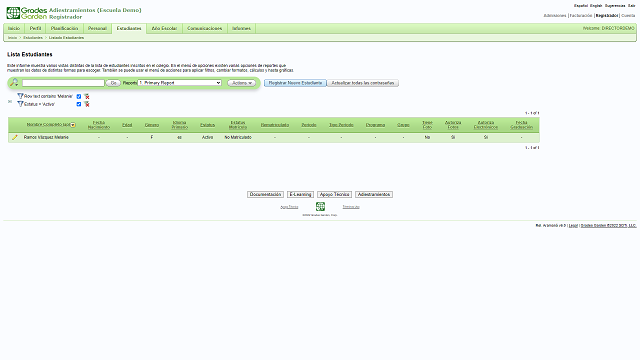
Task: Open the Informes tab
Action: pyautogui.click(x=241, y=29)
